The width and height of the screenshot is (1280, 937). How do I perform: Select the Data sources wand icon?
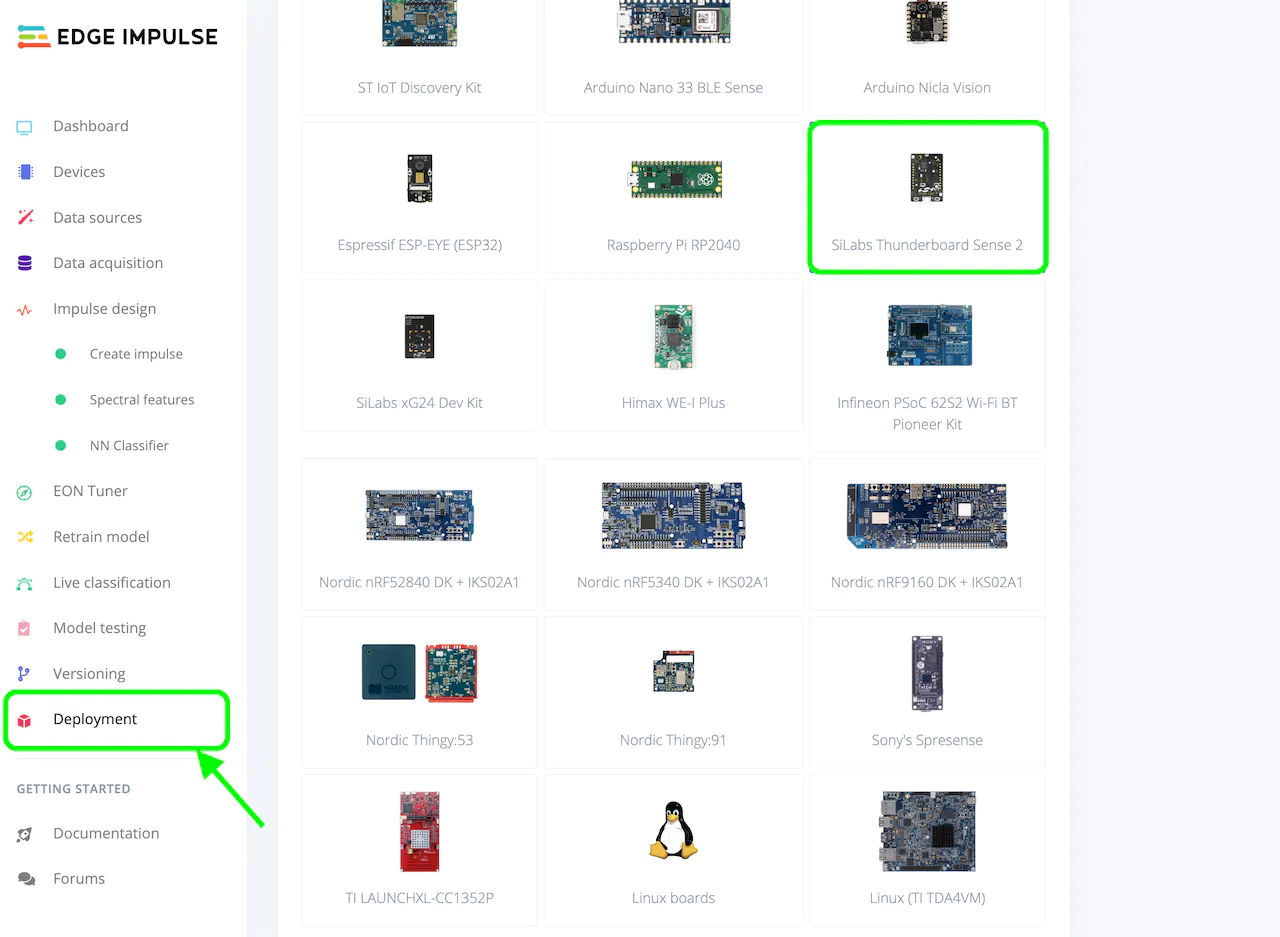tap(25, 218)
